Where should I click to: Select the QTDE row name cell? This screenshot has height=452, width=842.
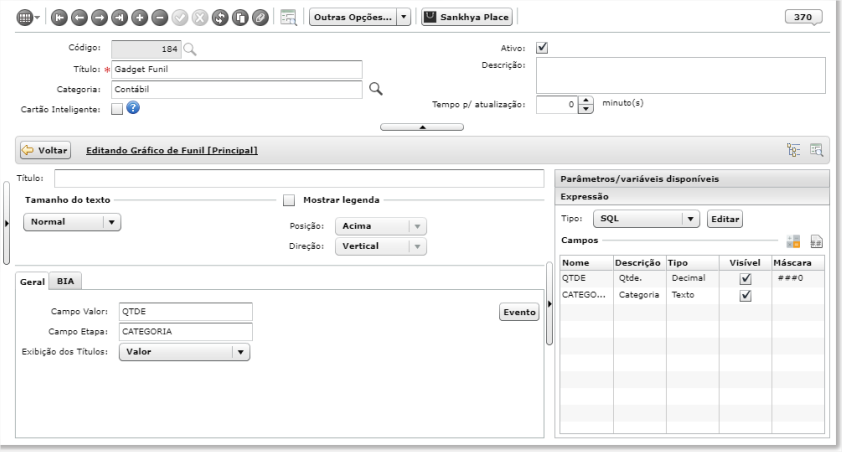click(x=586, y=278)
